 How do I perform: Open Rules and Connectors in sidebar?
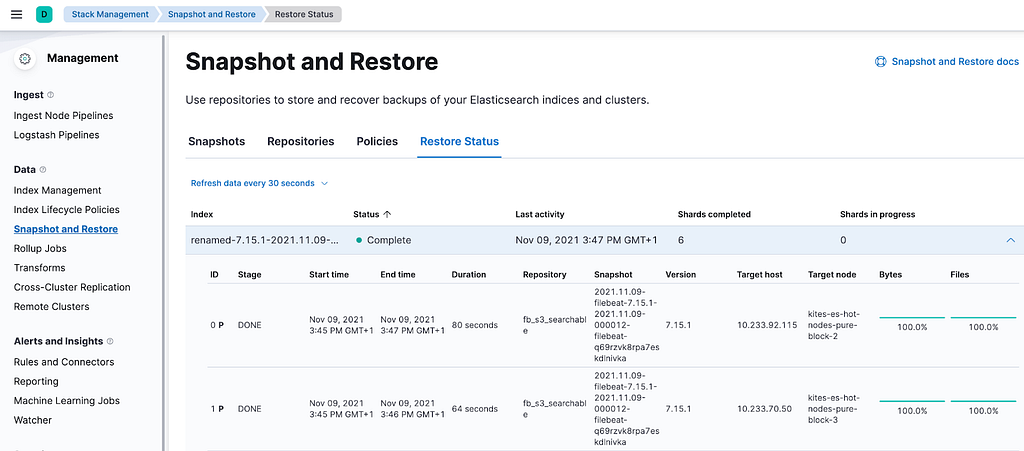coord(64,362)
